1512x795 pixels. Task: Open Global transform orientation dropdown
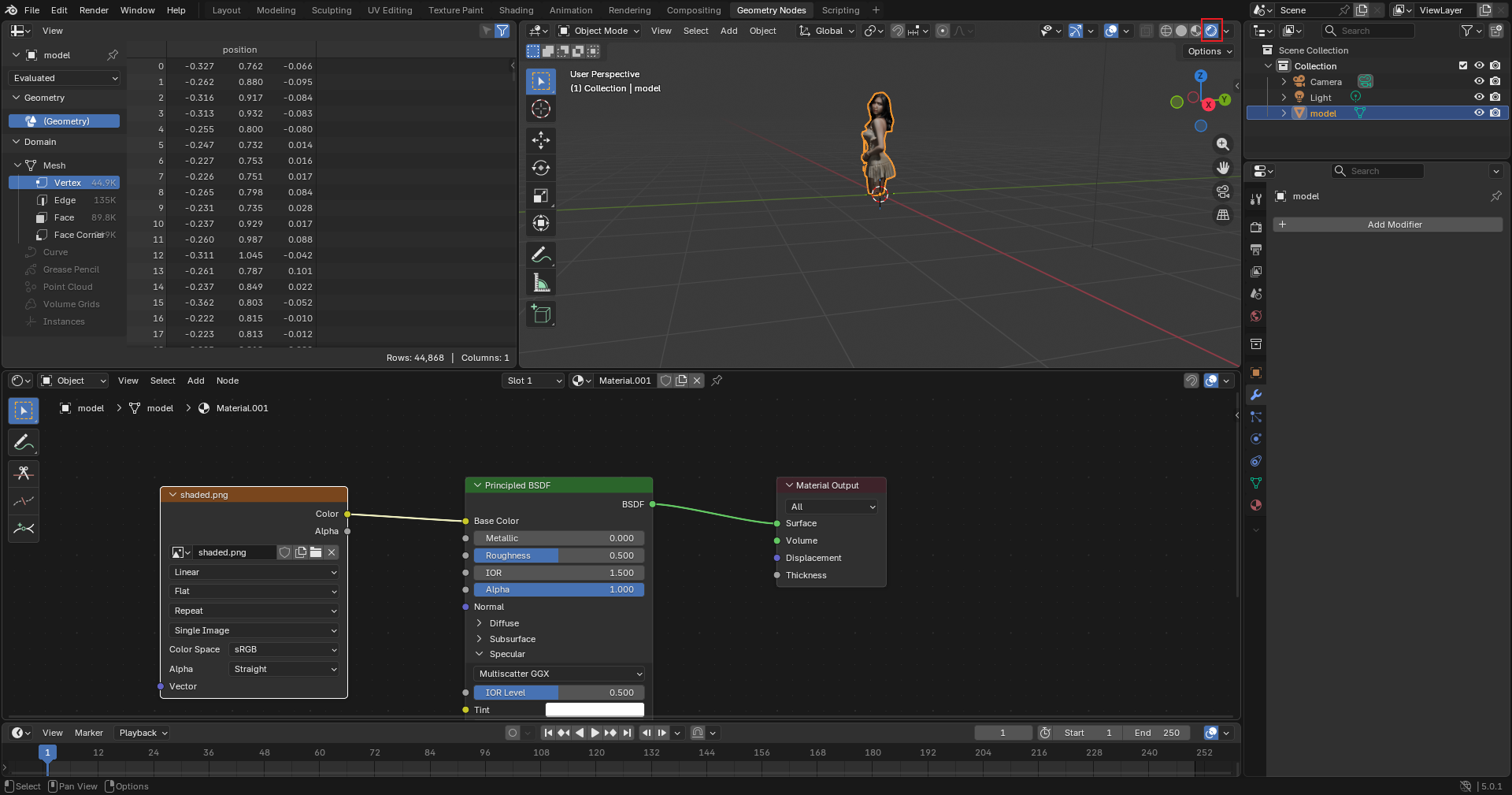827,31
